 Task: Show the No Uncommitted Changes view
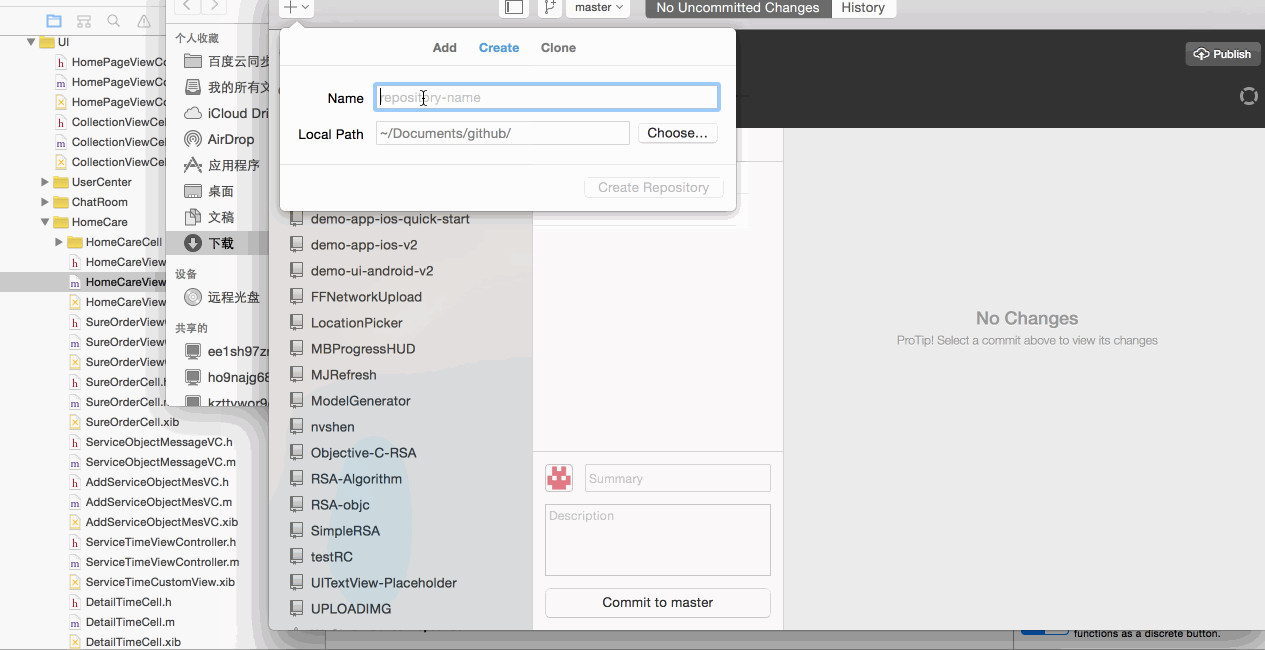738,8
